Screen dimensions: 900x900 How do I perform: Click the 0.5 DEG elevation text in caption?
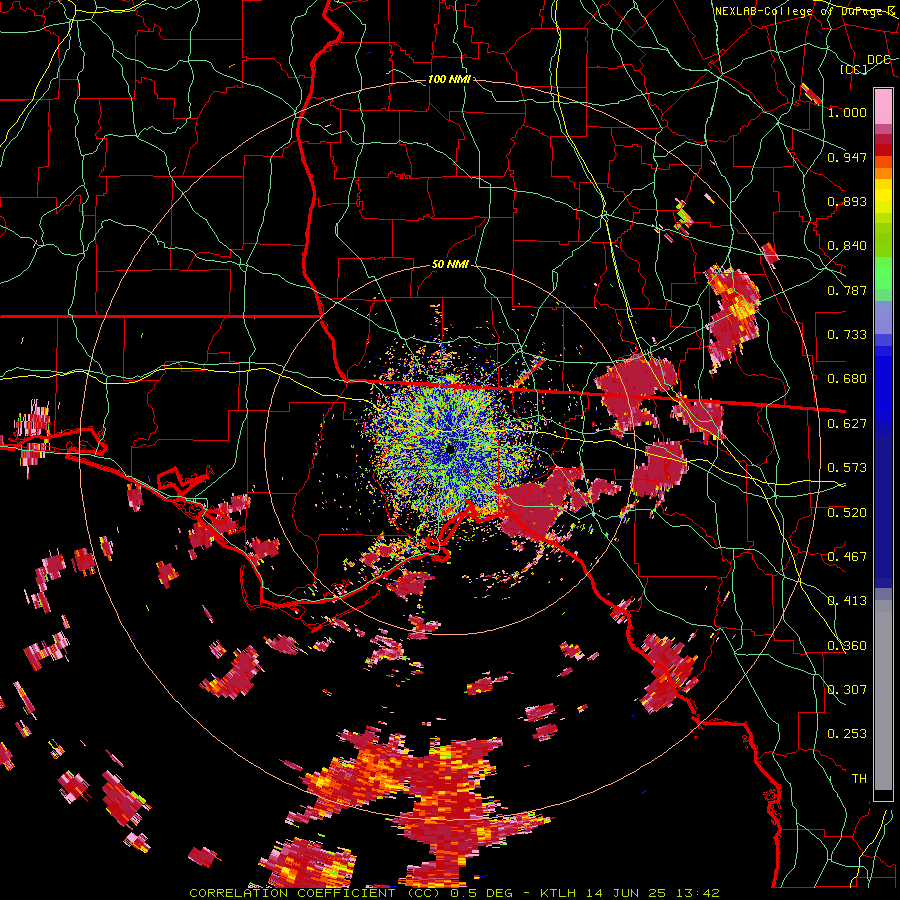480,893
